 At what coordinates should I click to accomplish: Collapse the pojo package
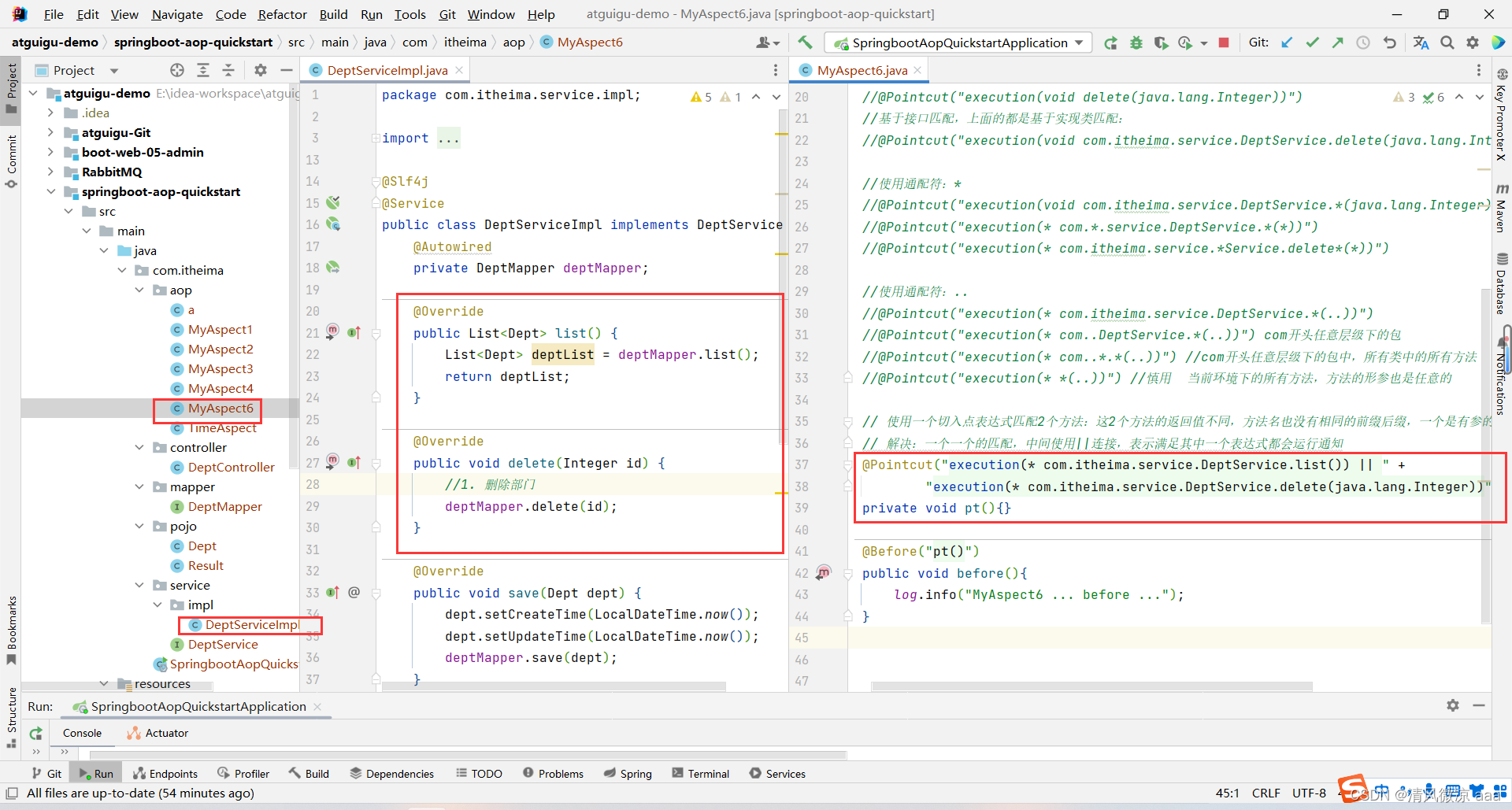pyautogui.click(x=139, y=526)
